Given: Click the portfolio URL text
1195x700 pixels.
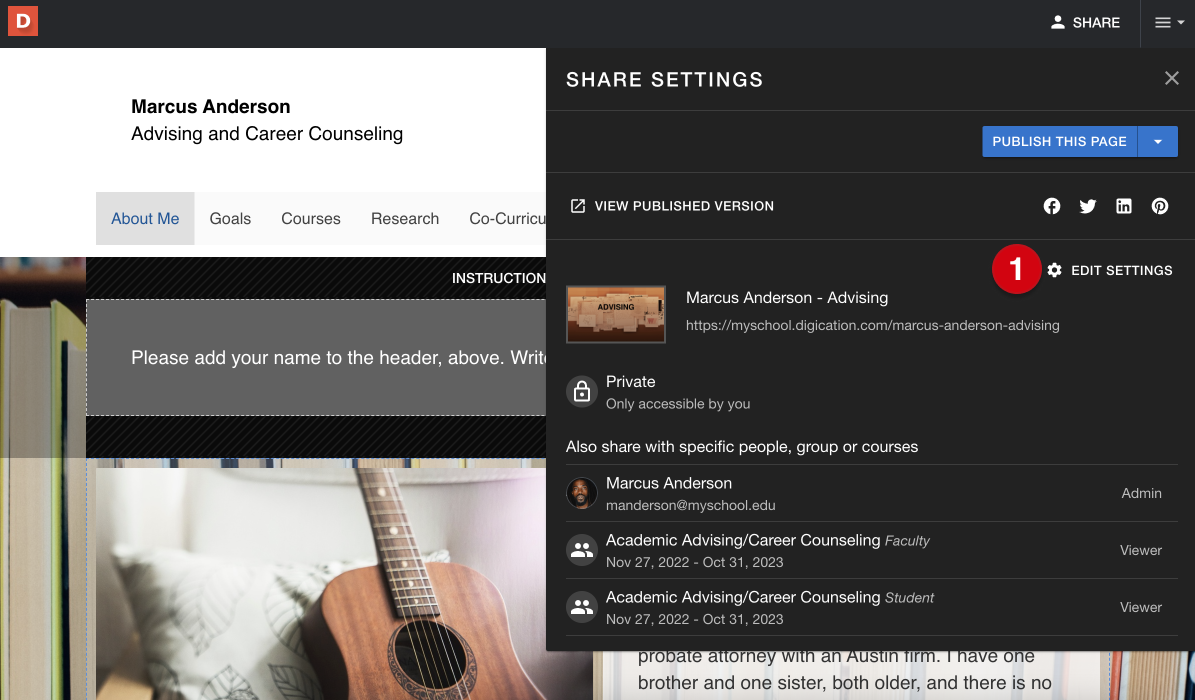Looking at the screenshot, I should (873, 326).
